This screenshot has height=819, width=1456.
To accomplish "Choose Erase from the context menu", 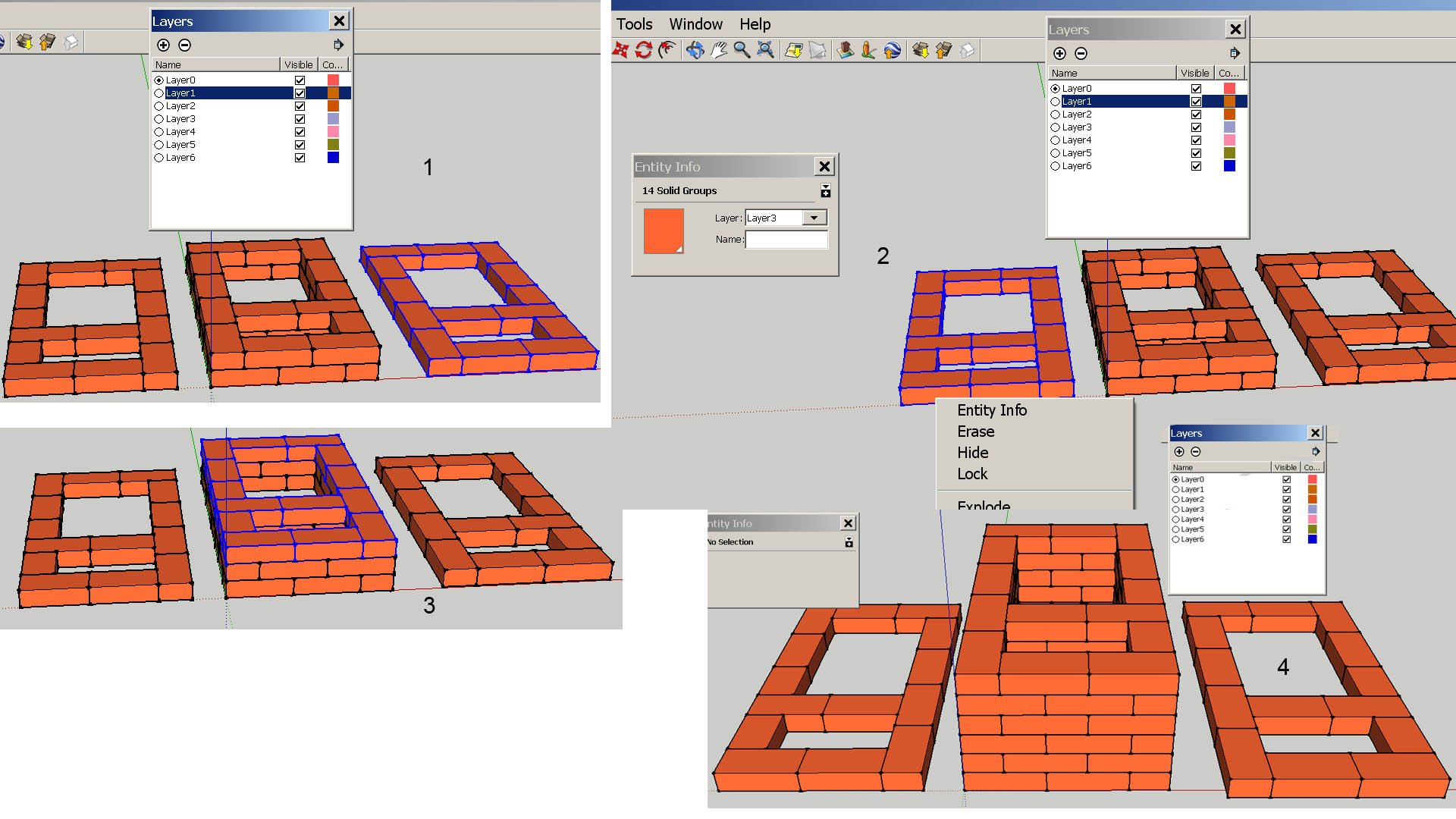I will (x=975, y=431).
